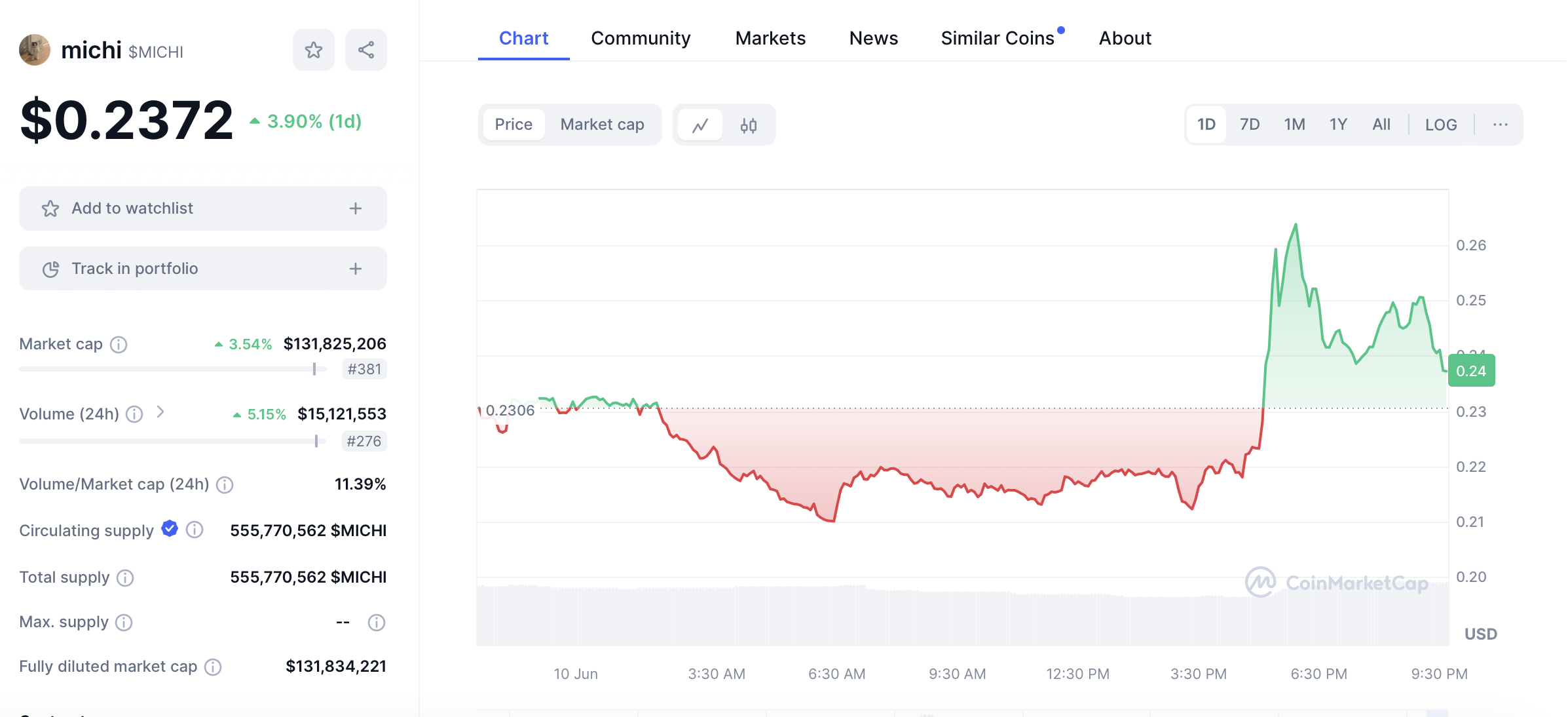The image size is (1568, 717).
Task: Click info icon next to Max. supply value
Action: 376,622
